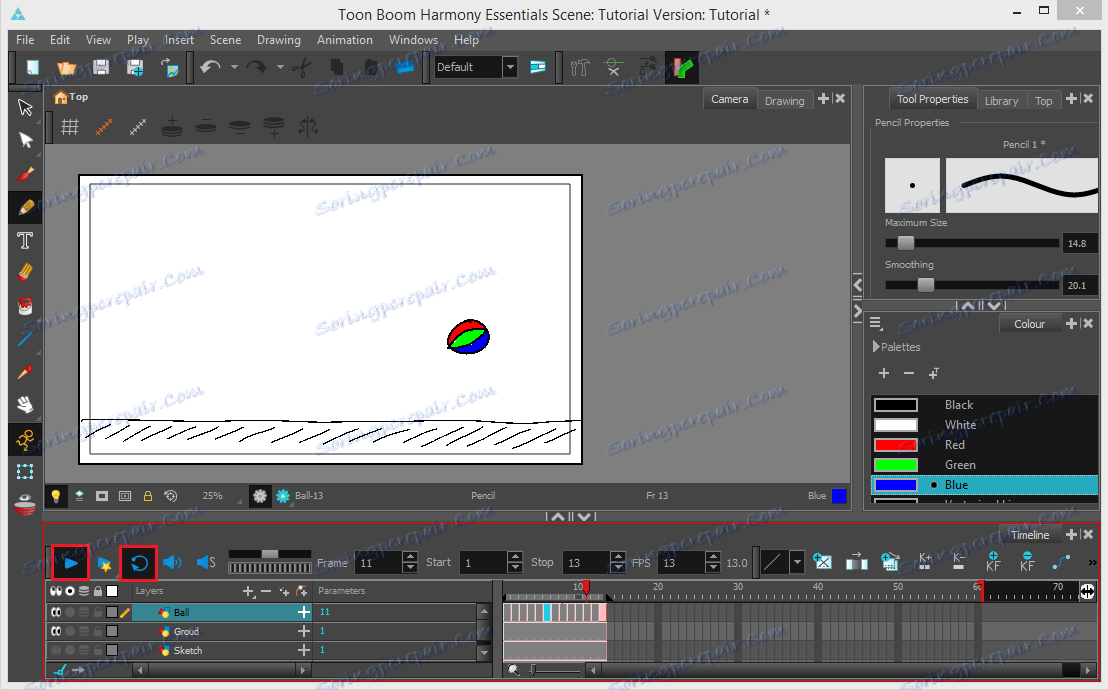This screenshot has width=1108, height=690.
Task: Select the Red colour swatch
Action: pyautogui.click(x=895, y=445)
